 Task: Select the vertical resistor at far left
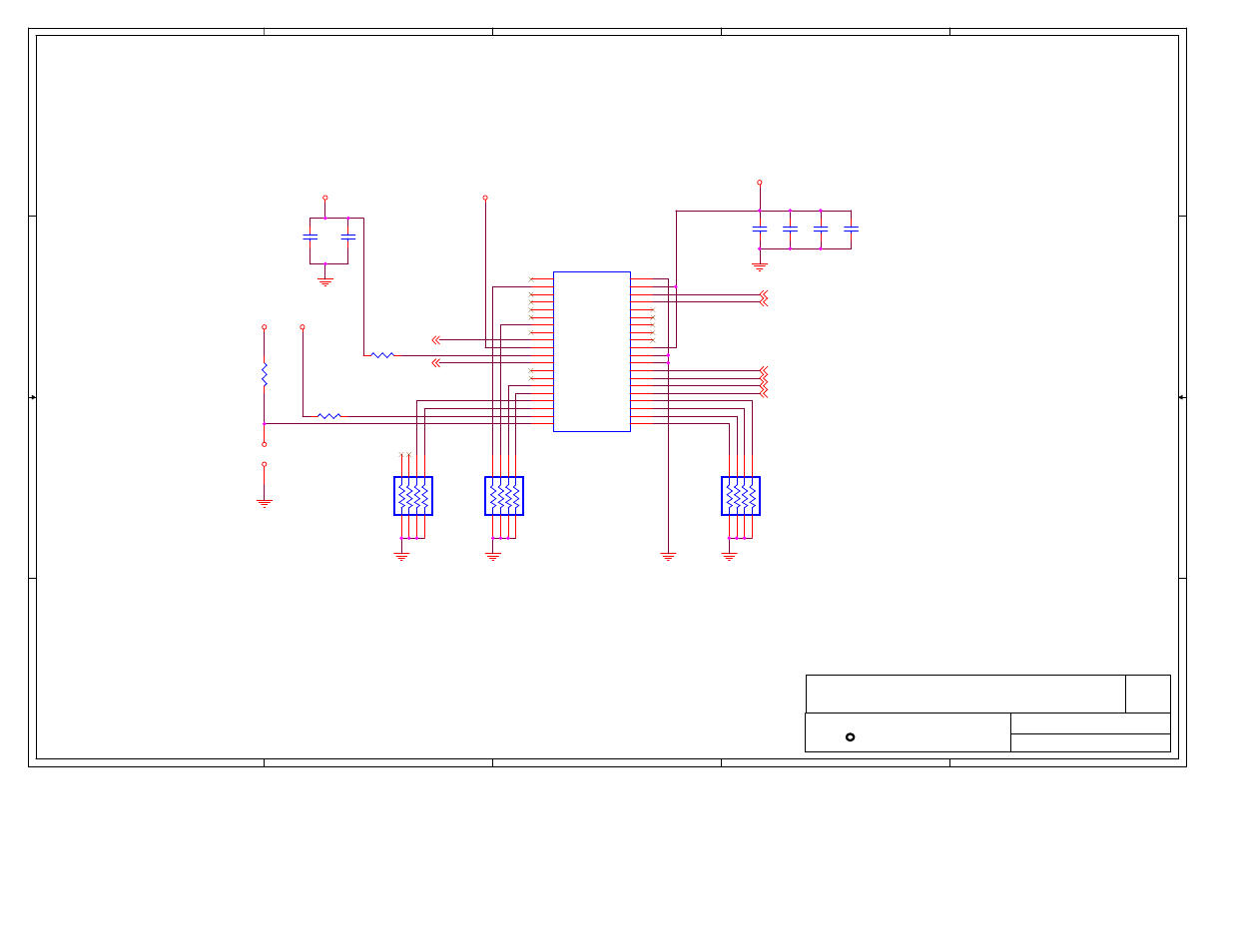coord(265,375)
